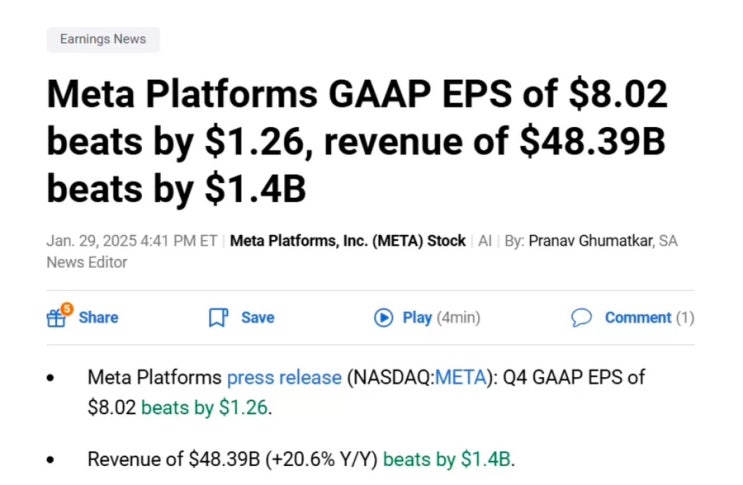Screen dimensions: 743x485
Task: Click the Jan. 29, 2025 publication date
Action: (x=93, y=241)
